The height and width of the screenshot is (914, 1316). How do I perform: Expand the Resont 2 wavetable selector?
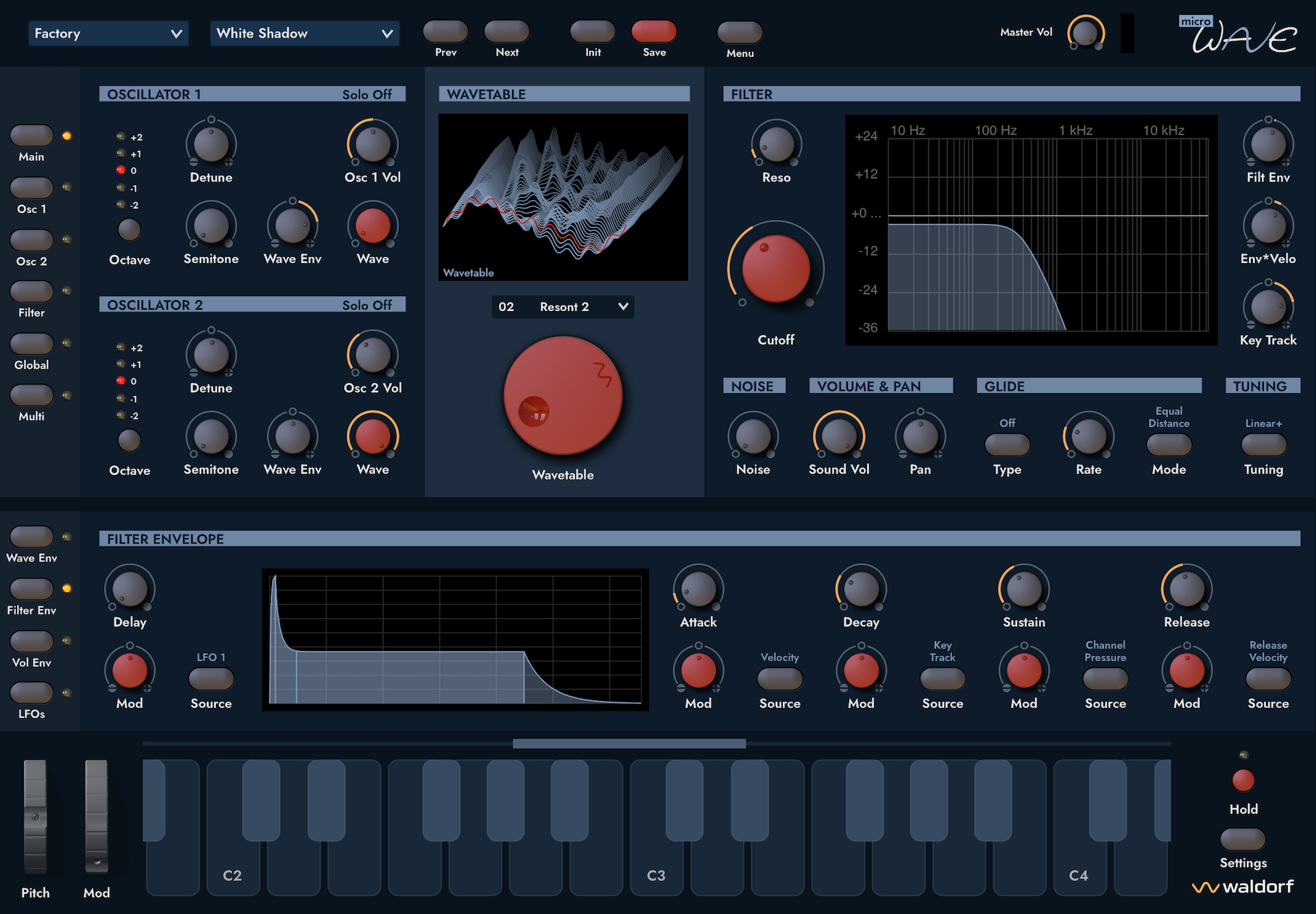pyautogui.click(x=563, y=307)
